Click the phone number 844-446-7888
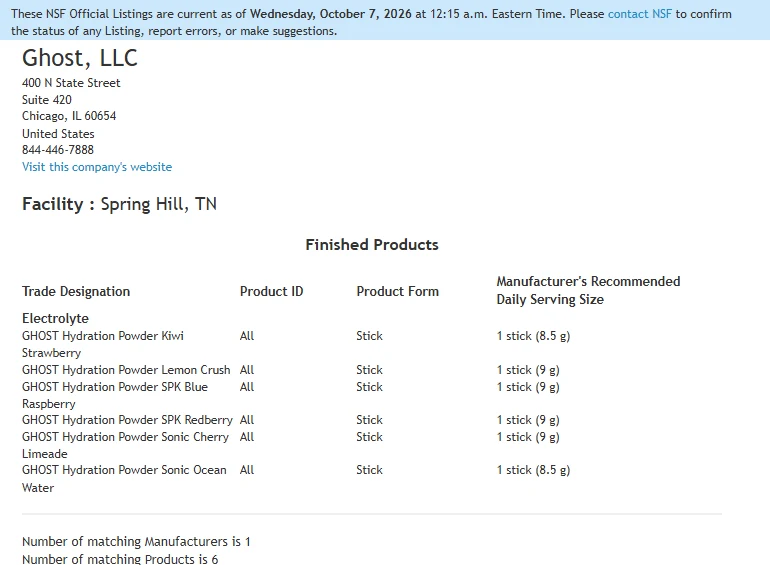The width and height of the screenshot is (770, 565). pyautogui.click(x=57, y=150)
